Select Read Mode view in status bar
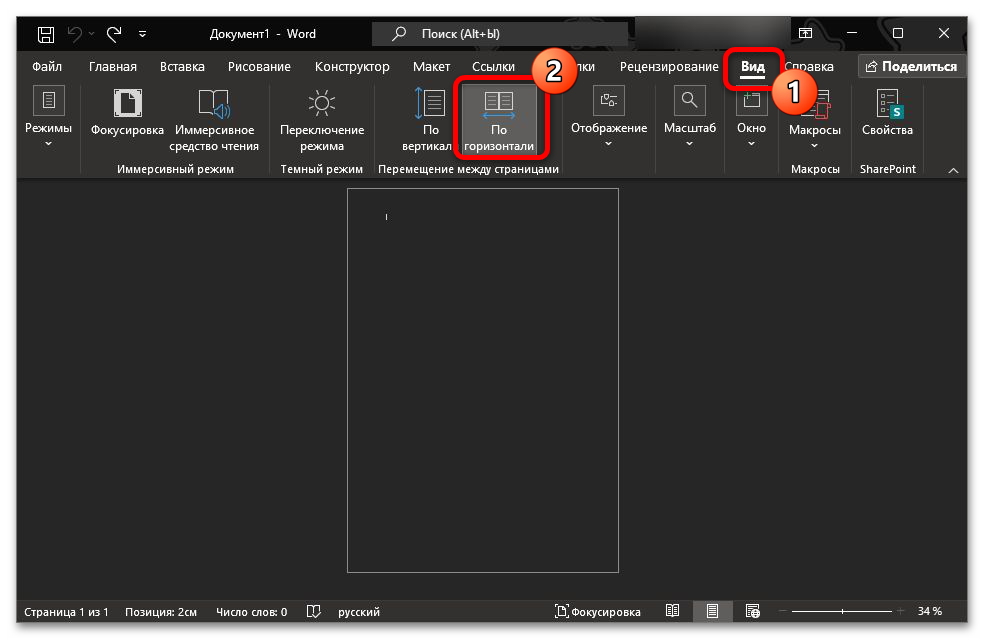 tap(673, 611)
